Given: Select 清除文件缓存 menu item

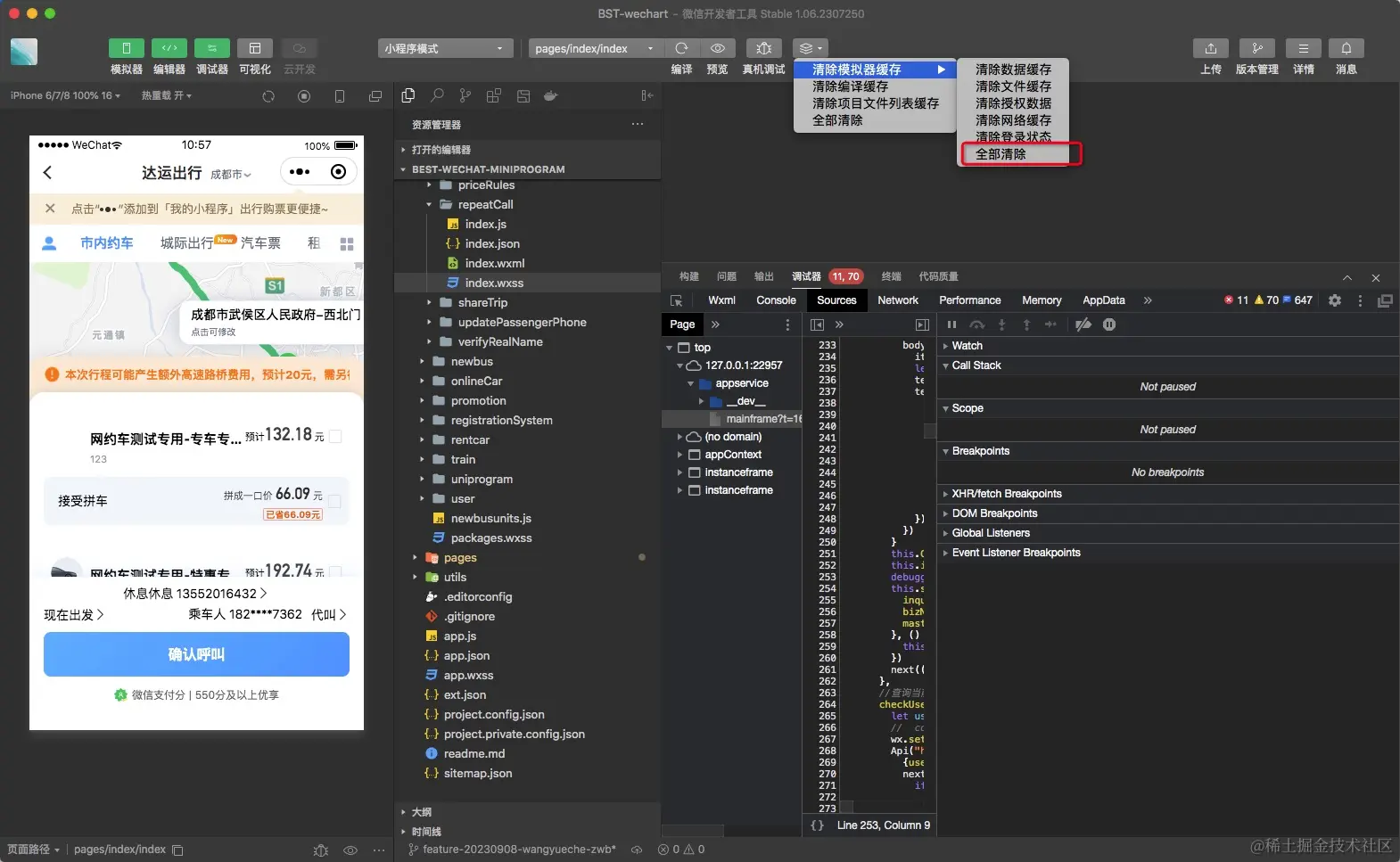Looking at the screenshot, I should click(x=1013, y=86).
